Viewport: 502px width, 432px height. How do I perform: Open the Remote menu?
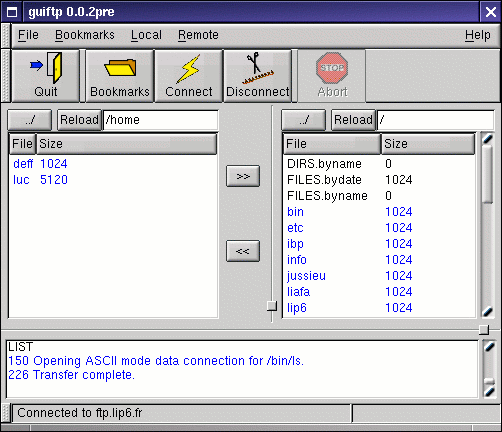click(198, 35)
